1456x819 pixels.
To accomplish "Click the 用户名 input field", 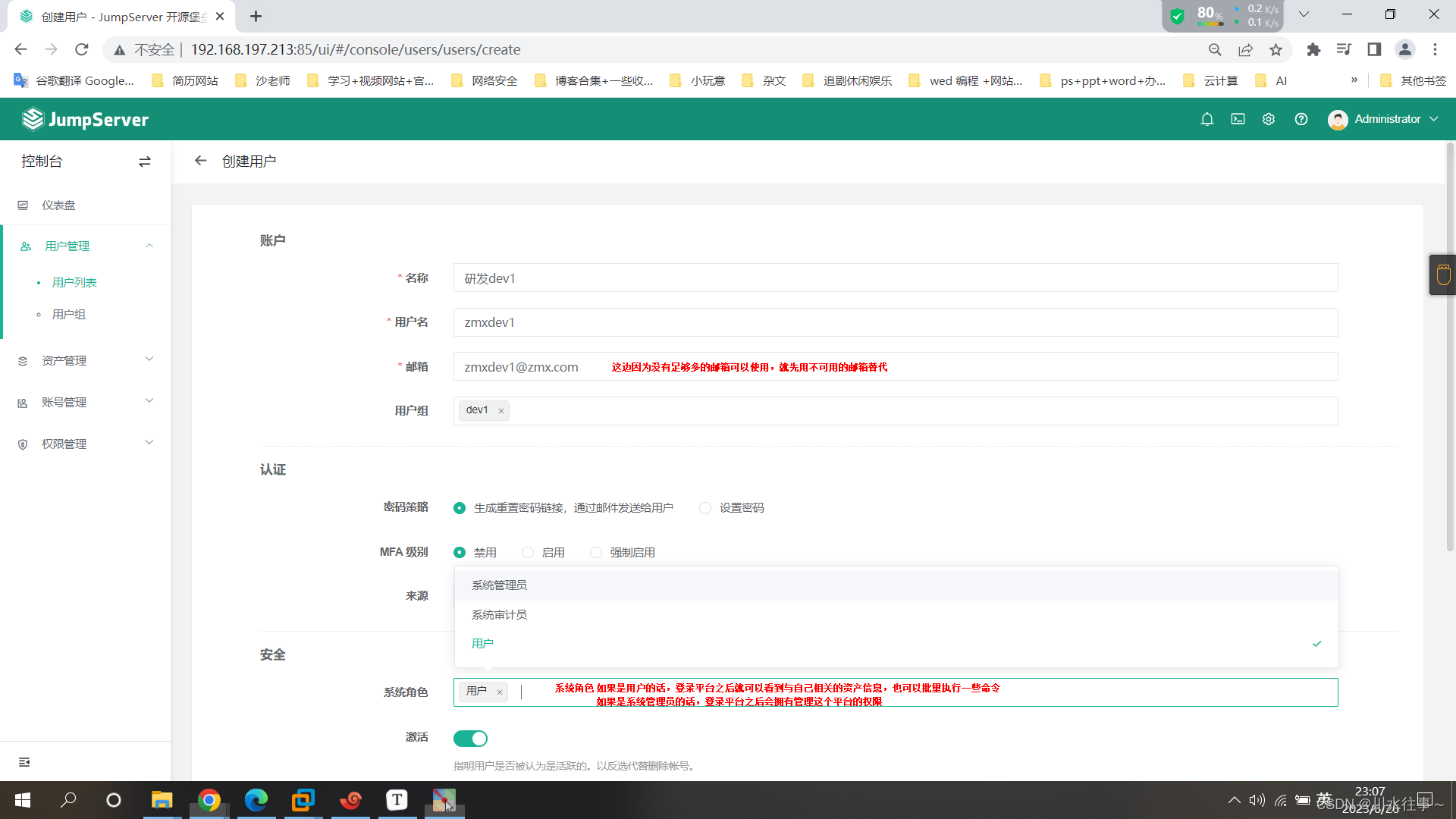I will (895, 322).
